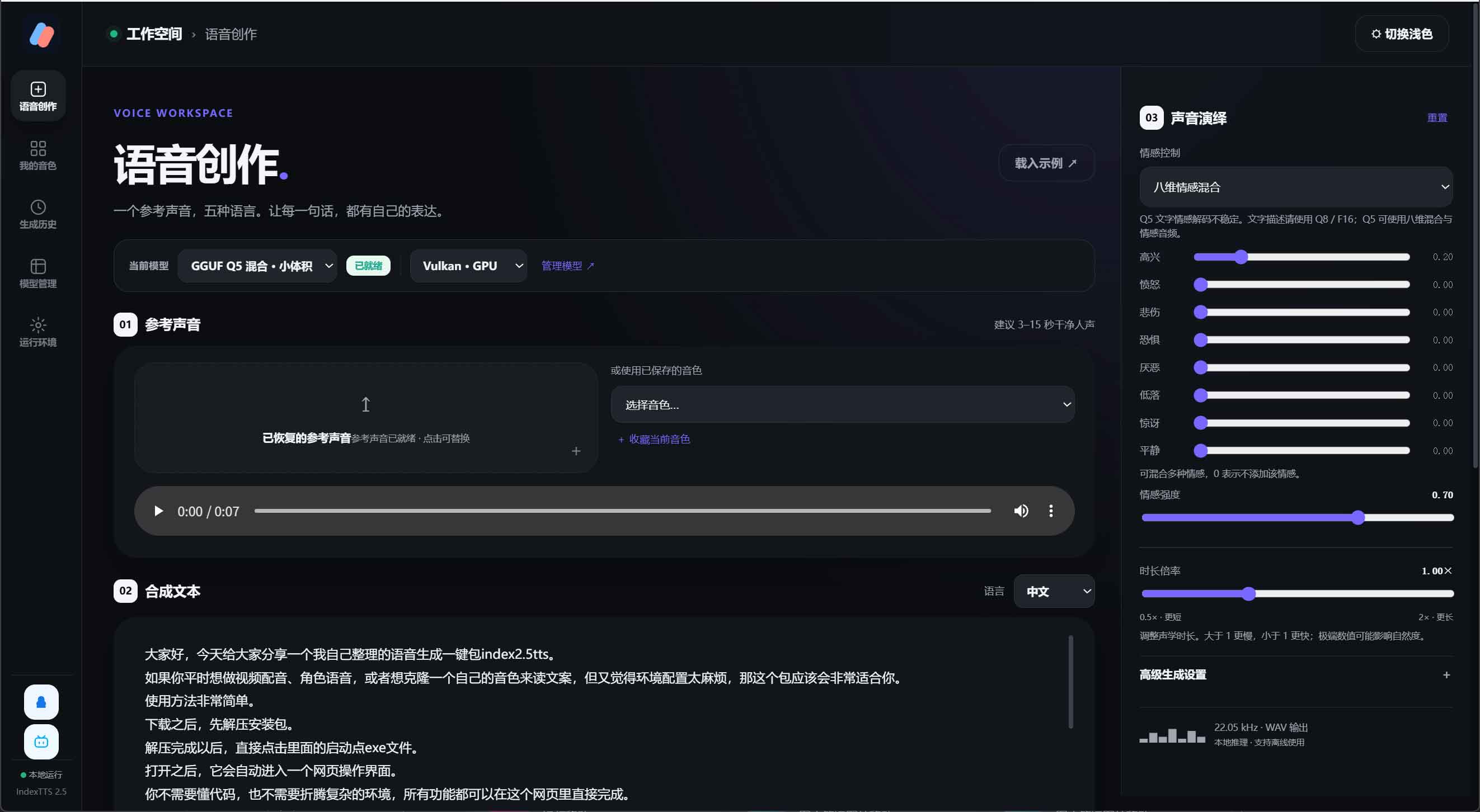Click into the 合成文本 text area
Image resolution: width=1480 pixels, height=812 pixels.
pyautogui.click(x=603, y=718)
